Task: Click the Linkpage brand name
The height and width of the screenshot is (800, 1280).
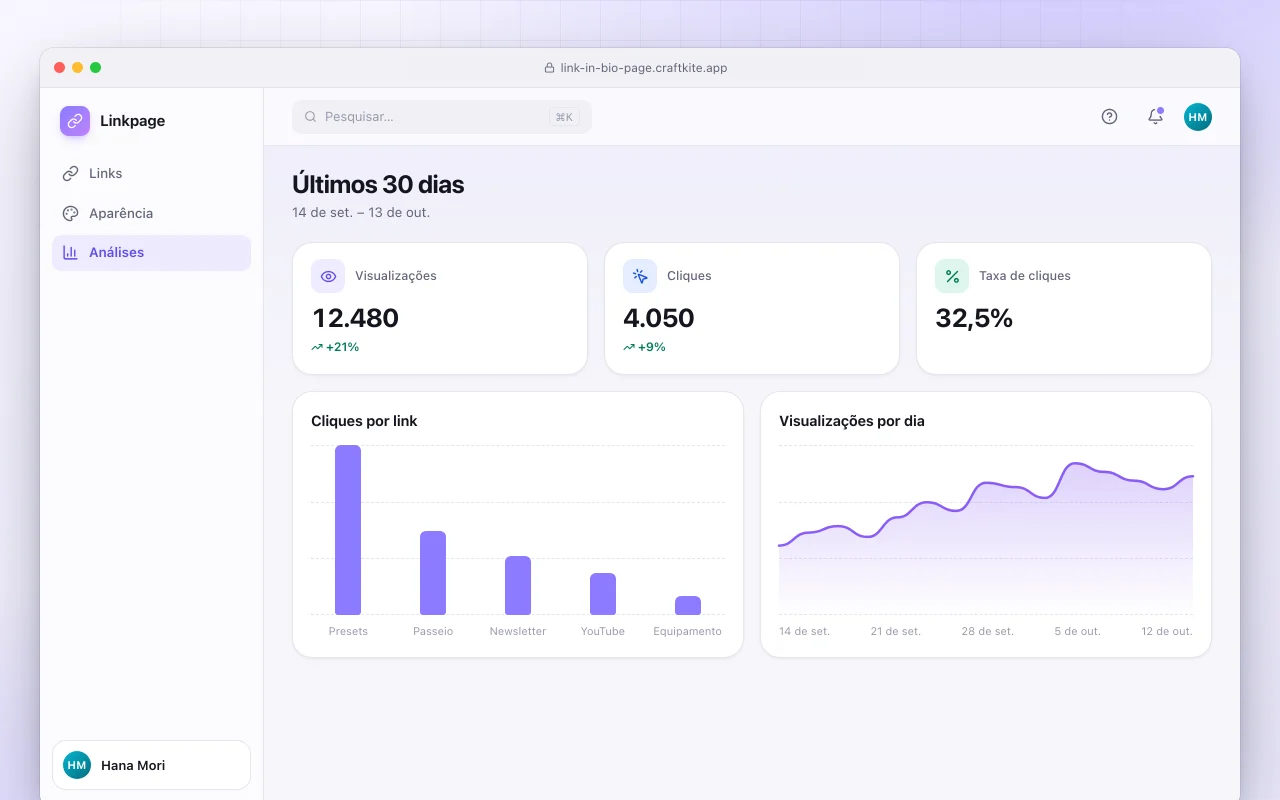Action: click(x=133, y=121)
